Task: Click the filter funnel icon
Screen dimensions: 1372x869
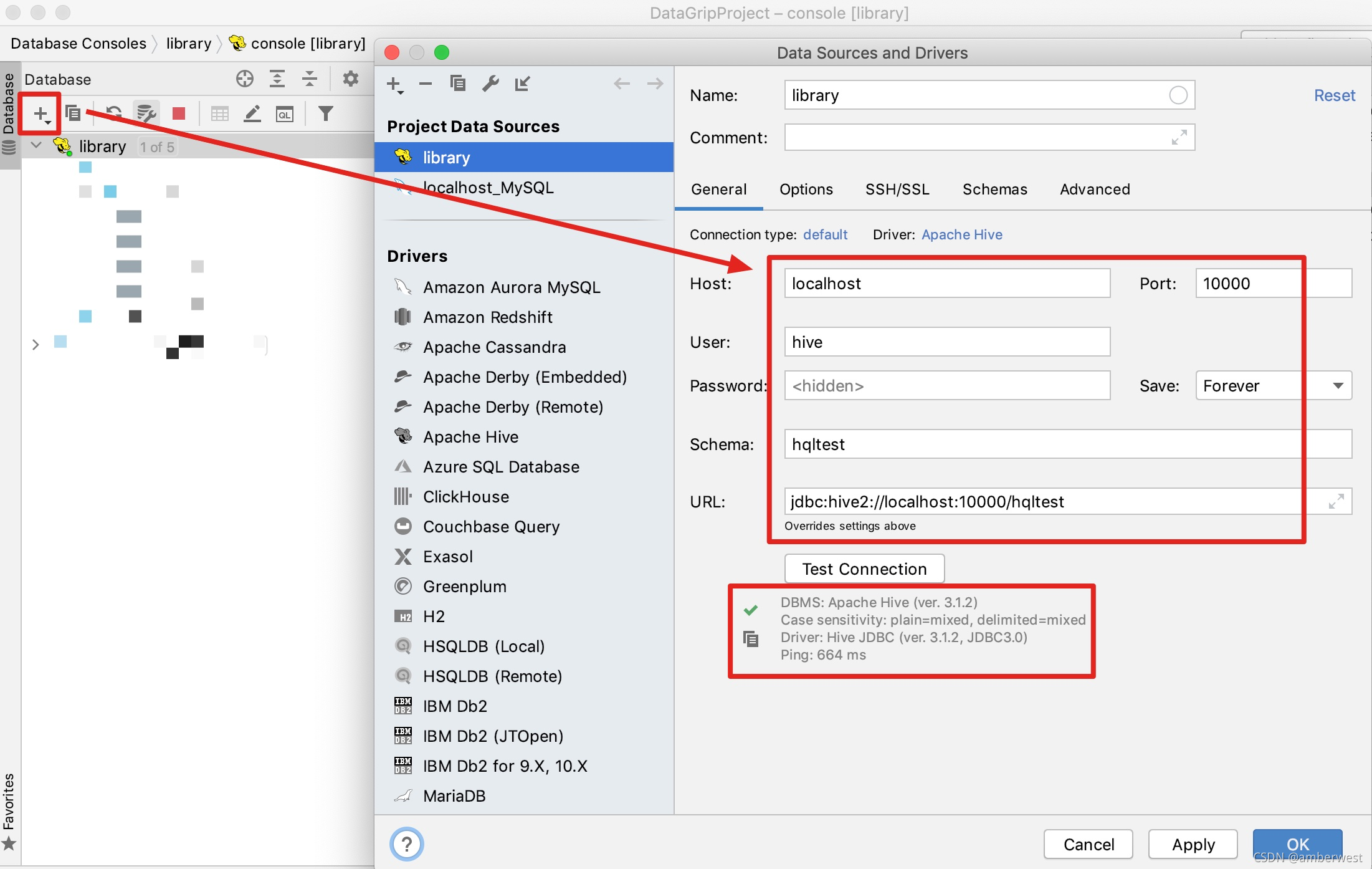Action: coord(325,113)
